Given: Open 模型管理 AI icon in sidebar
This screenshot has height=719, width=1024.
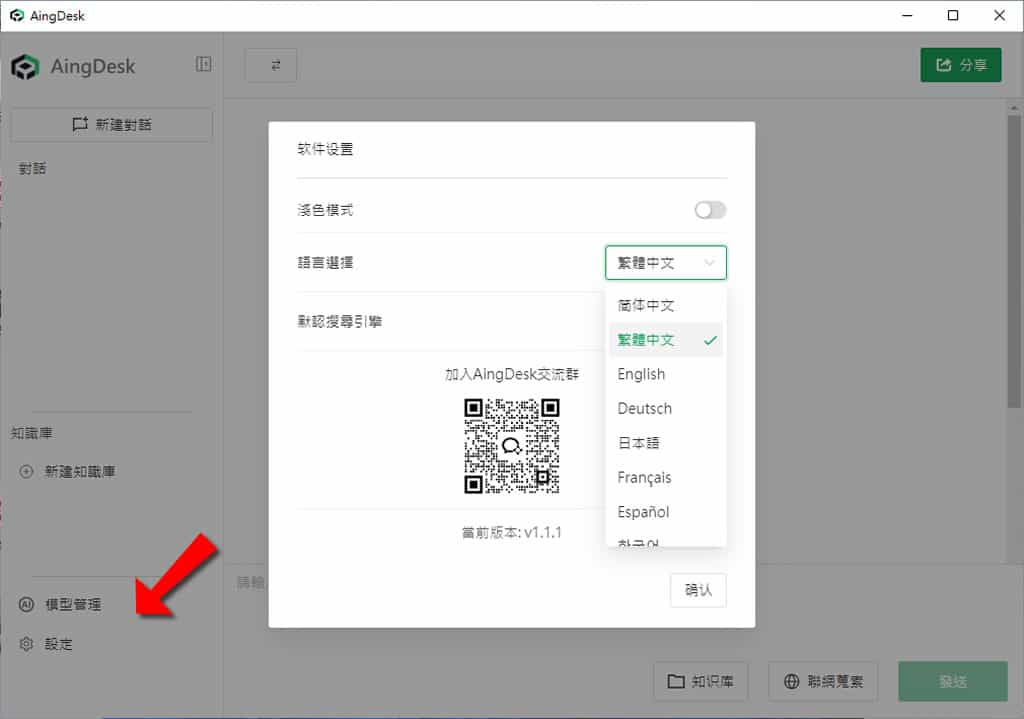Looking at the screenshot, I should [x=26, y=604].
